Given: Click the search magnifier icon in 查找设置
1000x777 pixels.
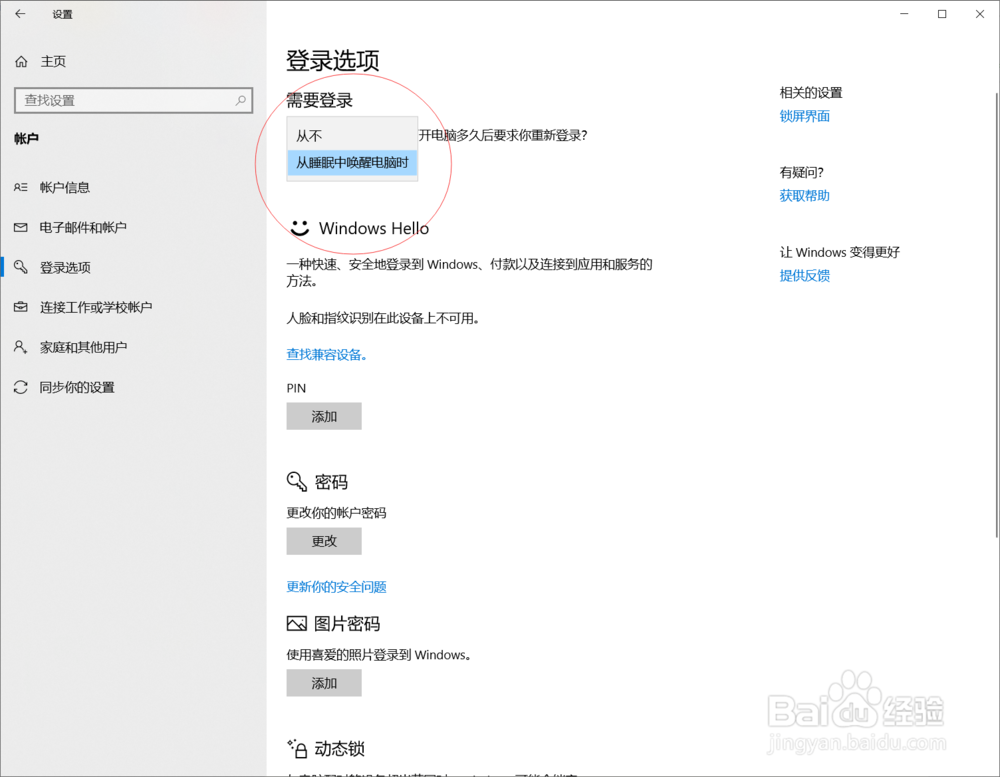Looking at the screenshot, I should [x=240, y=100].
